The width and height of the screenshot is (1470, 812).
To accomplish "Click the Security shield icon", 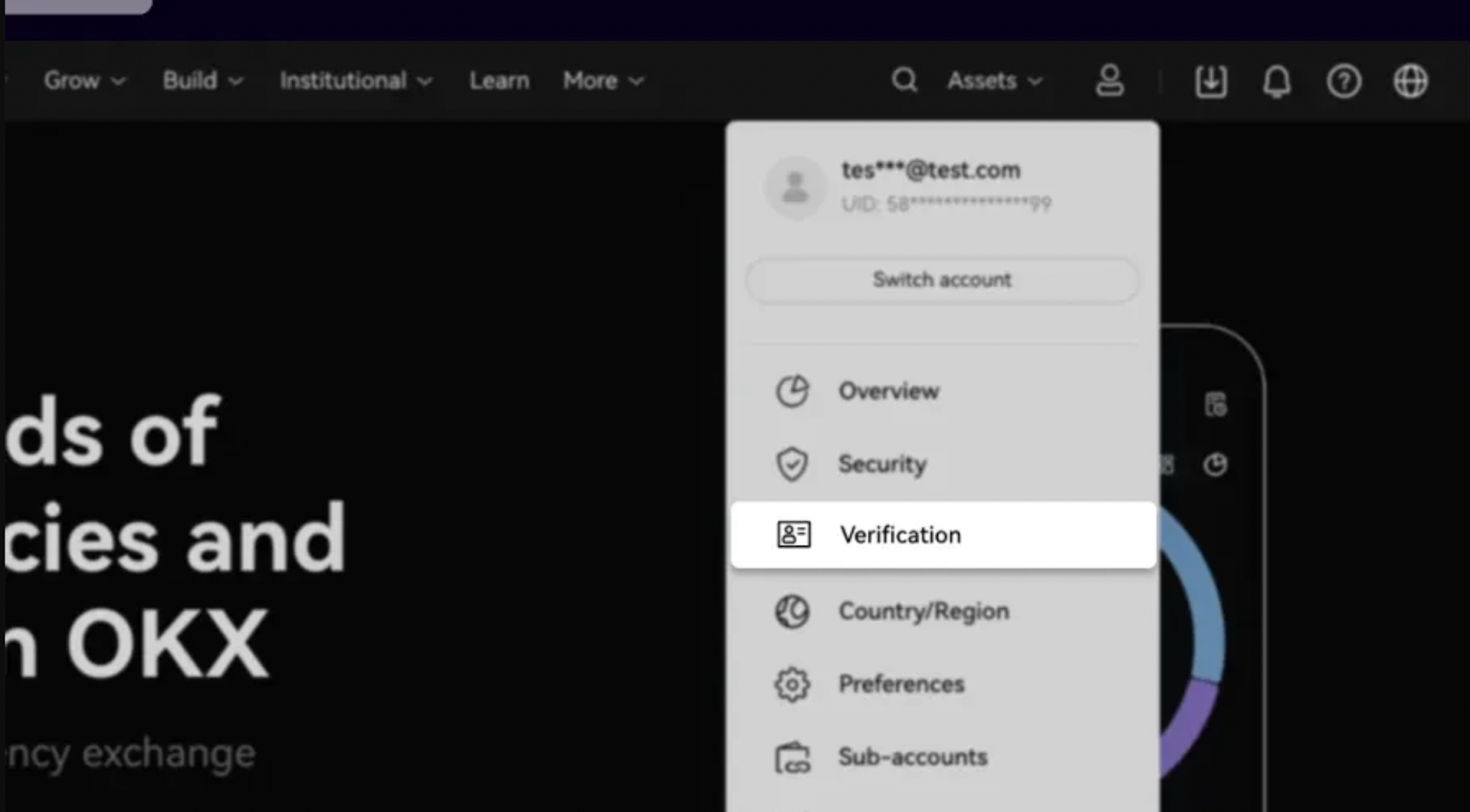I will [x=792, y=465].
